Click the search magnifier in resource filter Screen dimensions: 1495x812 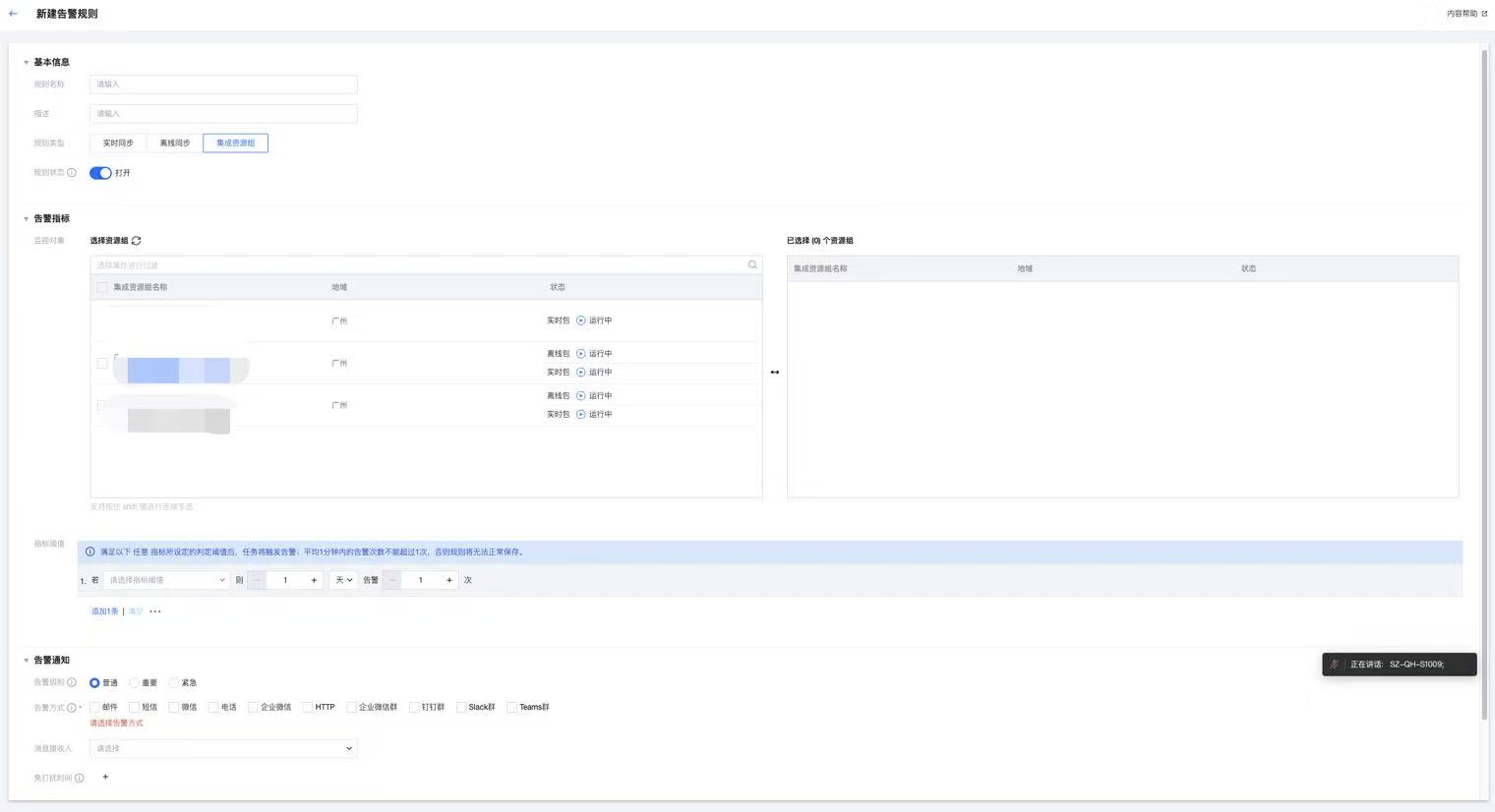point(752,265)
